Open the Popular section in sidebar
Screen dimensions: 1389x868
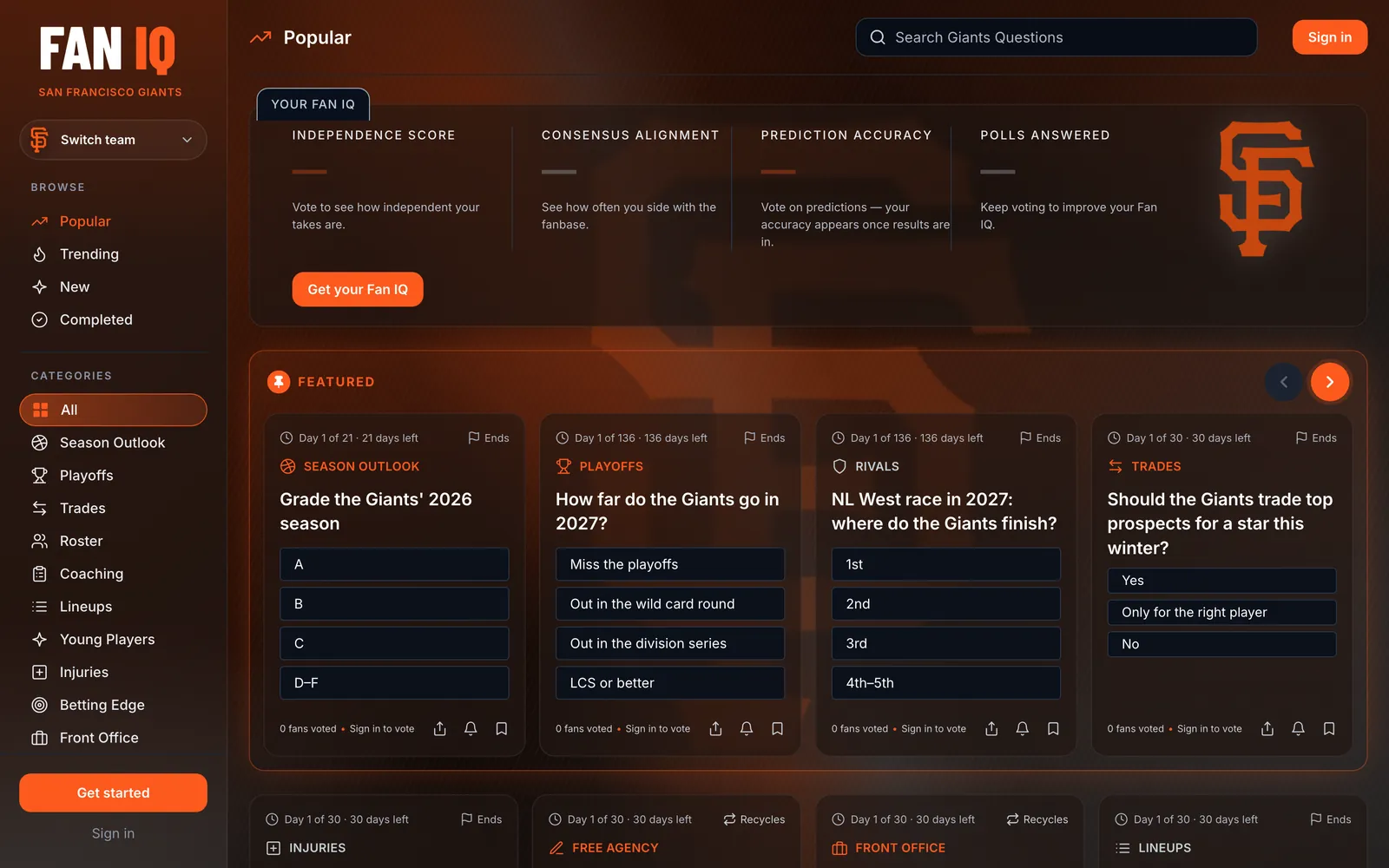point(113,221)
